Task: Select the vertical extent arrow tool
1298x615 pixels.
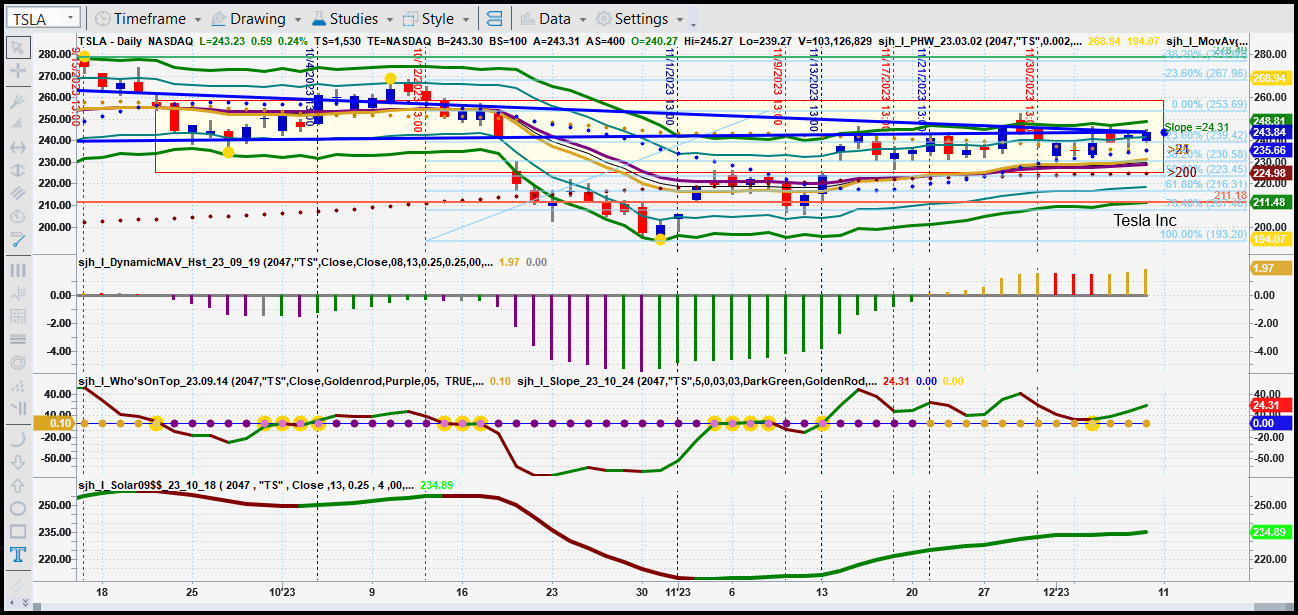Action: [x=17, y=170]
